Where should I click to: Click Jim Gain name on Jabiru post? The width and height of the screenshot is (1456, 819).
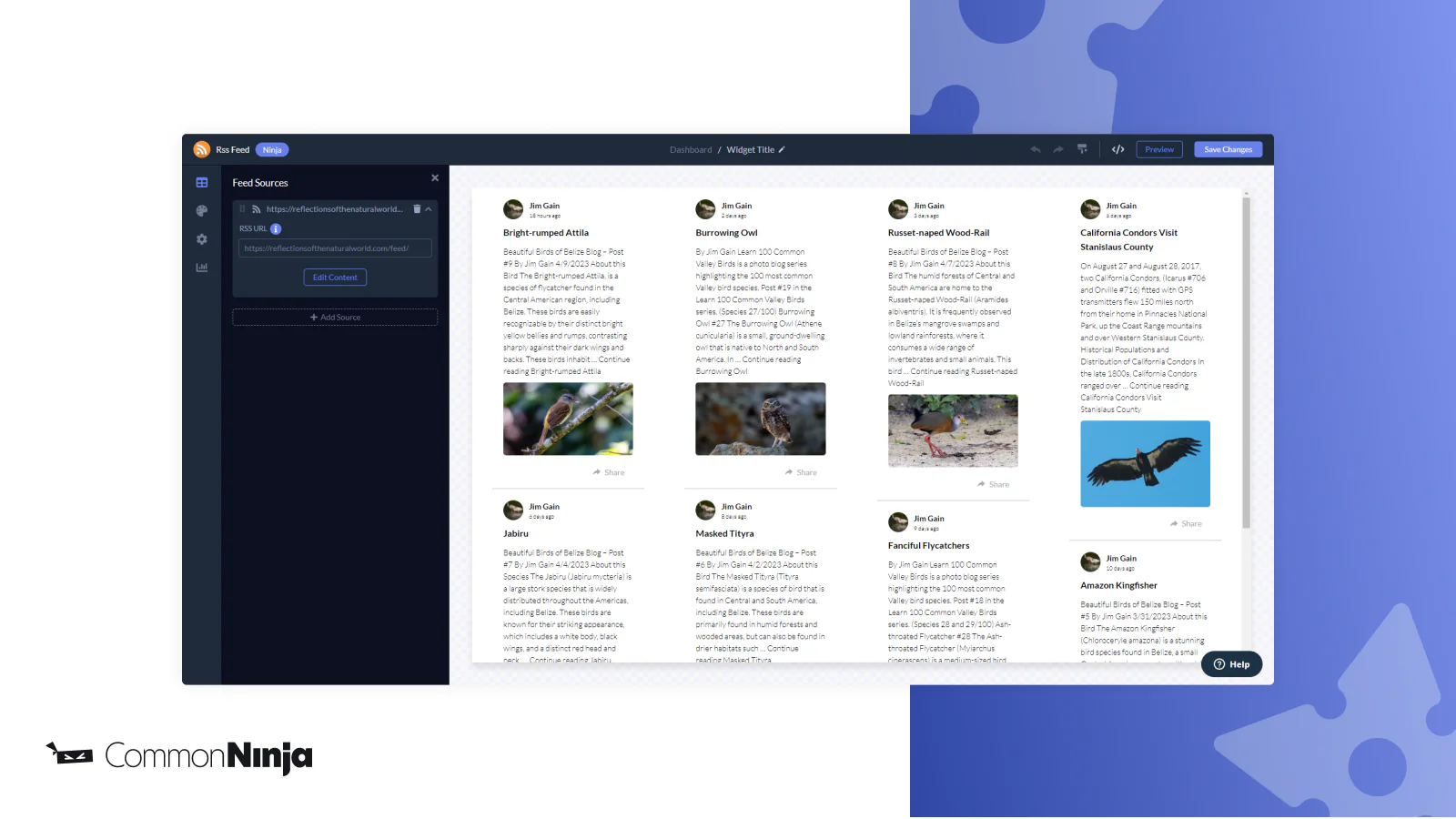click(x=544, y=507)
